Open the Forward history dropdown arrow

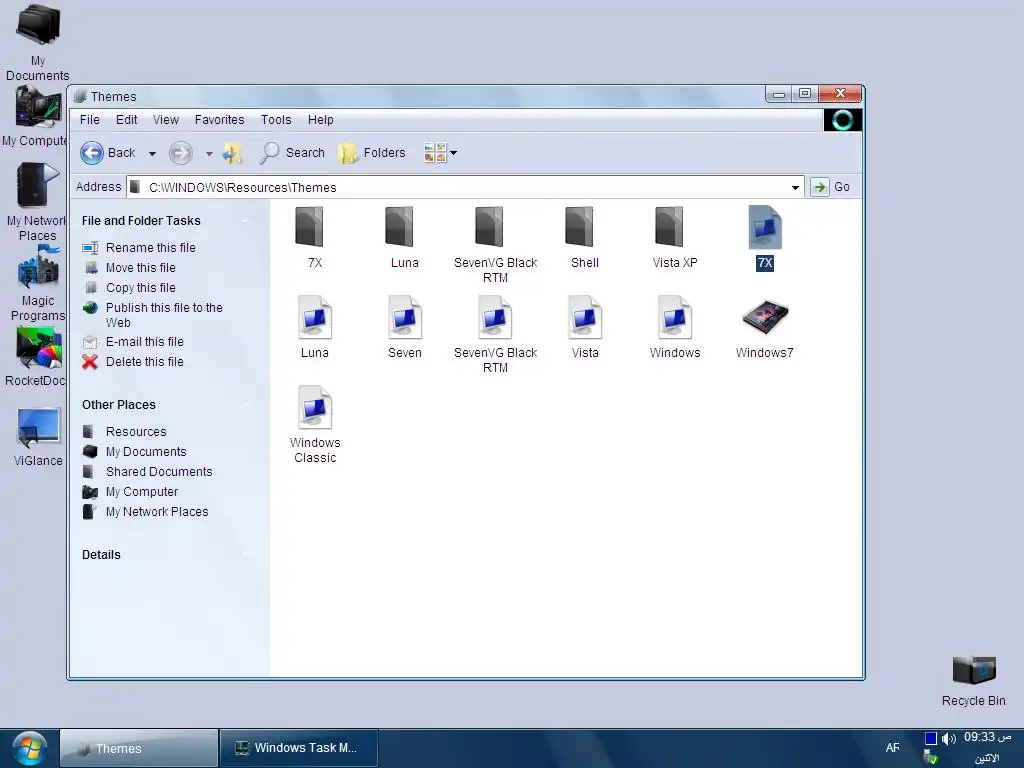[209, 153]
